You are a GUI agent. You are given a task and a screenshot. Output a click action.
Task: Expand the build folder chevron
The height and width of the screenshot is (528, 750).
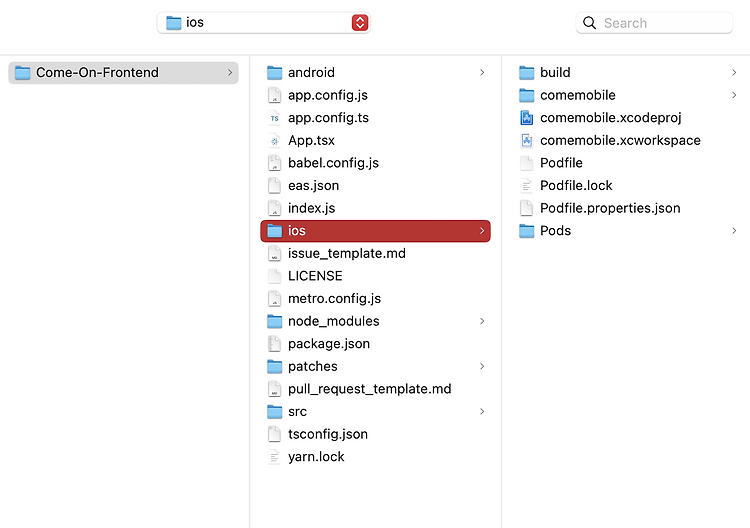click(x=734, y=72)
